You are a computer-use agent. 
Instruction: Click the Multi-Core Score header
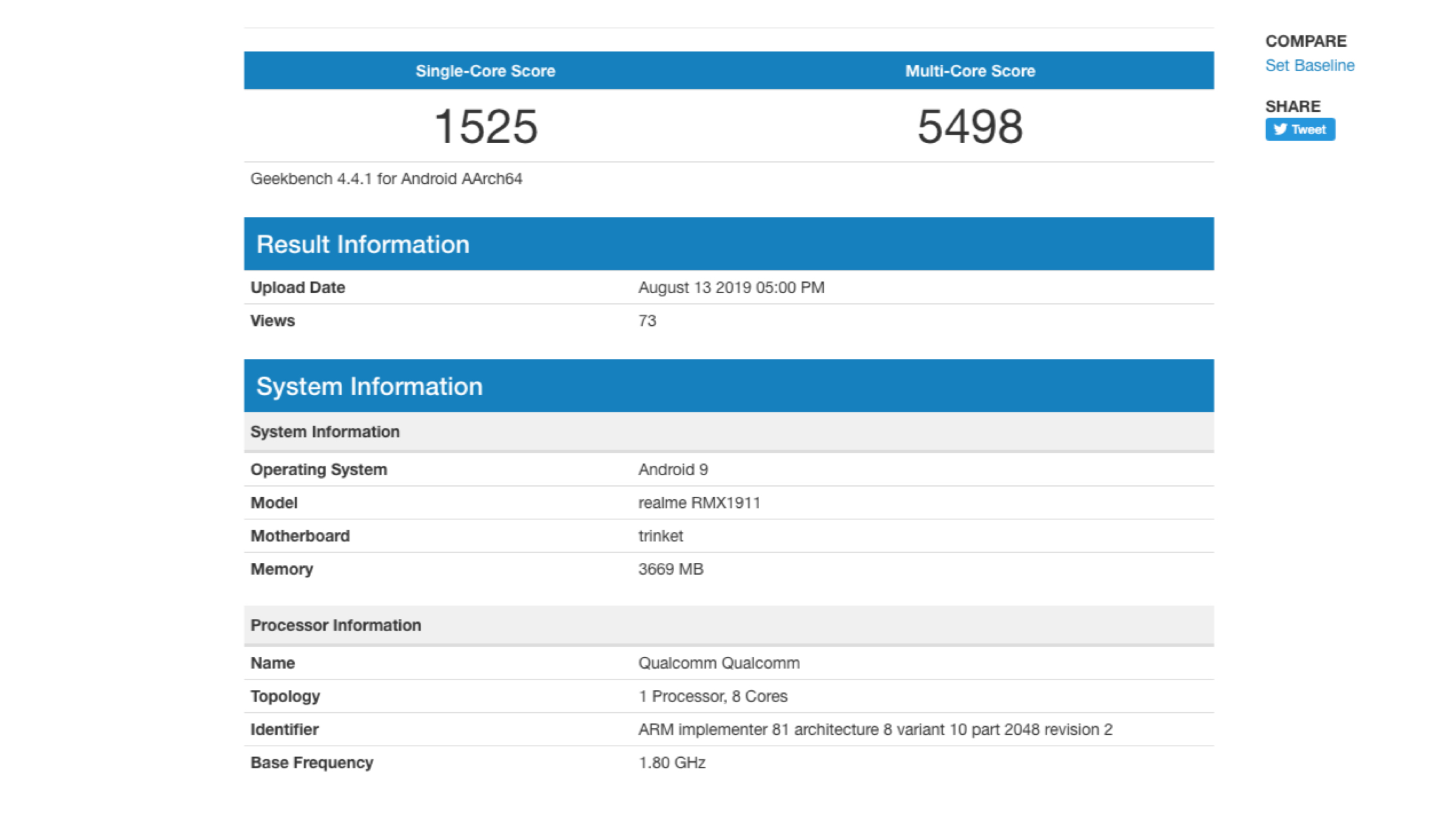[x=969, y=71]
